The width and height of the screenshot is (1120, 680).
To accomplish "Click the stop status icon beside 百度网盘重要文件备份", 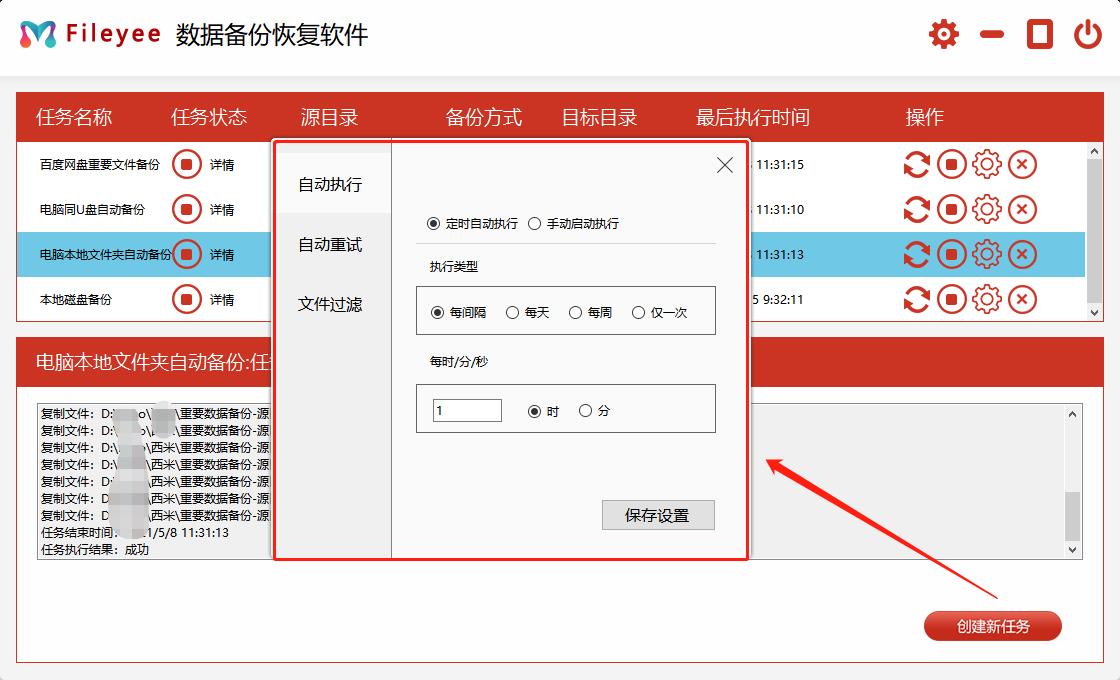I will [x=186, y=164].
